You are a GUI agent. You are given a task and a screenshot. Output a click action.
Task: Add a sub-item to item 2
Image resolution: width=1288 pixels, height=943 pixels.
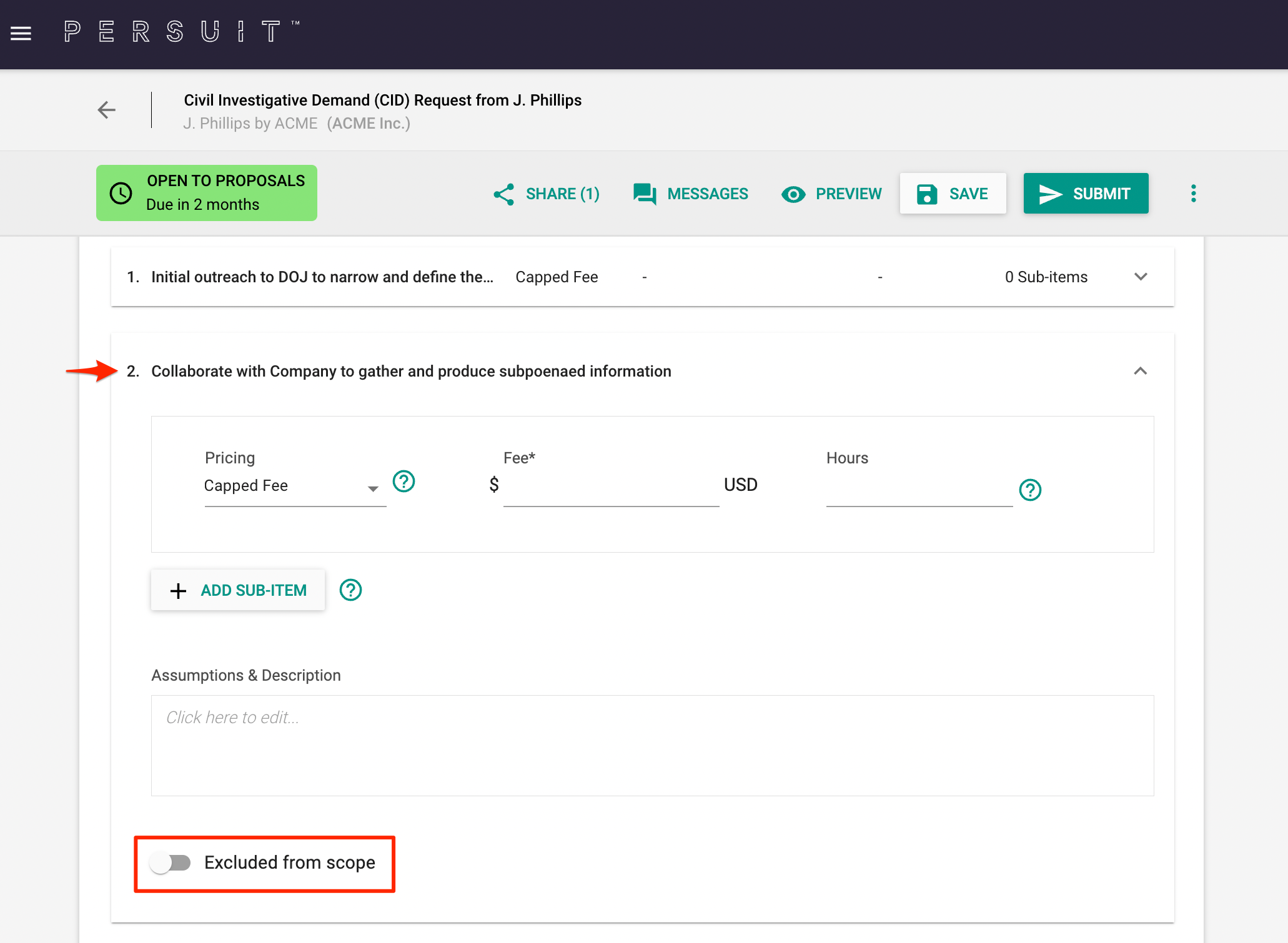[237, 590]
